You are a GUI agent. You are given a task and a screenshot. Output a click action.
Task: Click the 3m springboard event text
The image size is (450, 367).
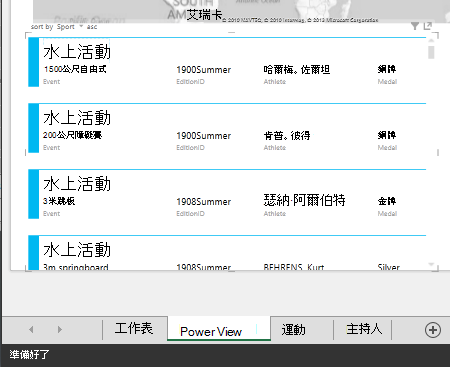tap(76, 267)
